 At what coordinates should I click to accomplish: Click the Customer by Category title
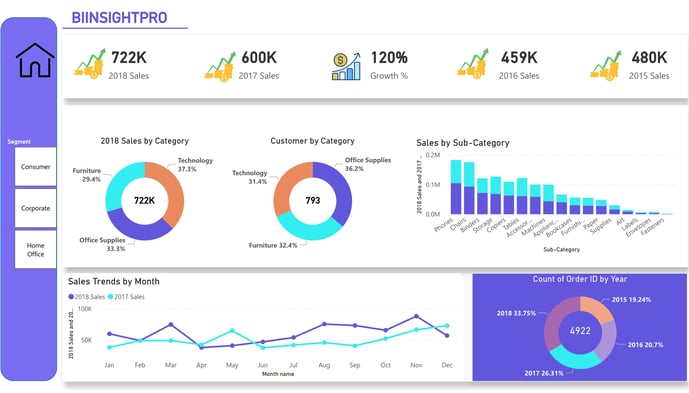click(312, 141)
